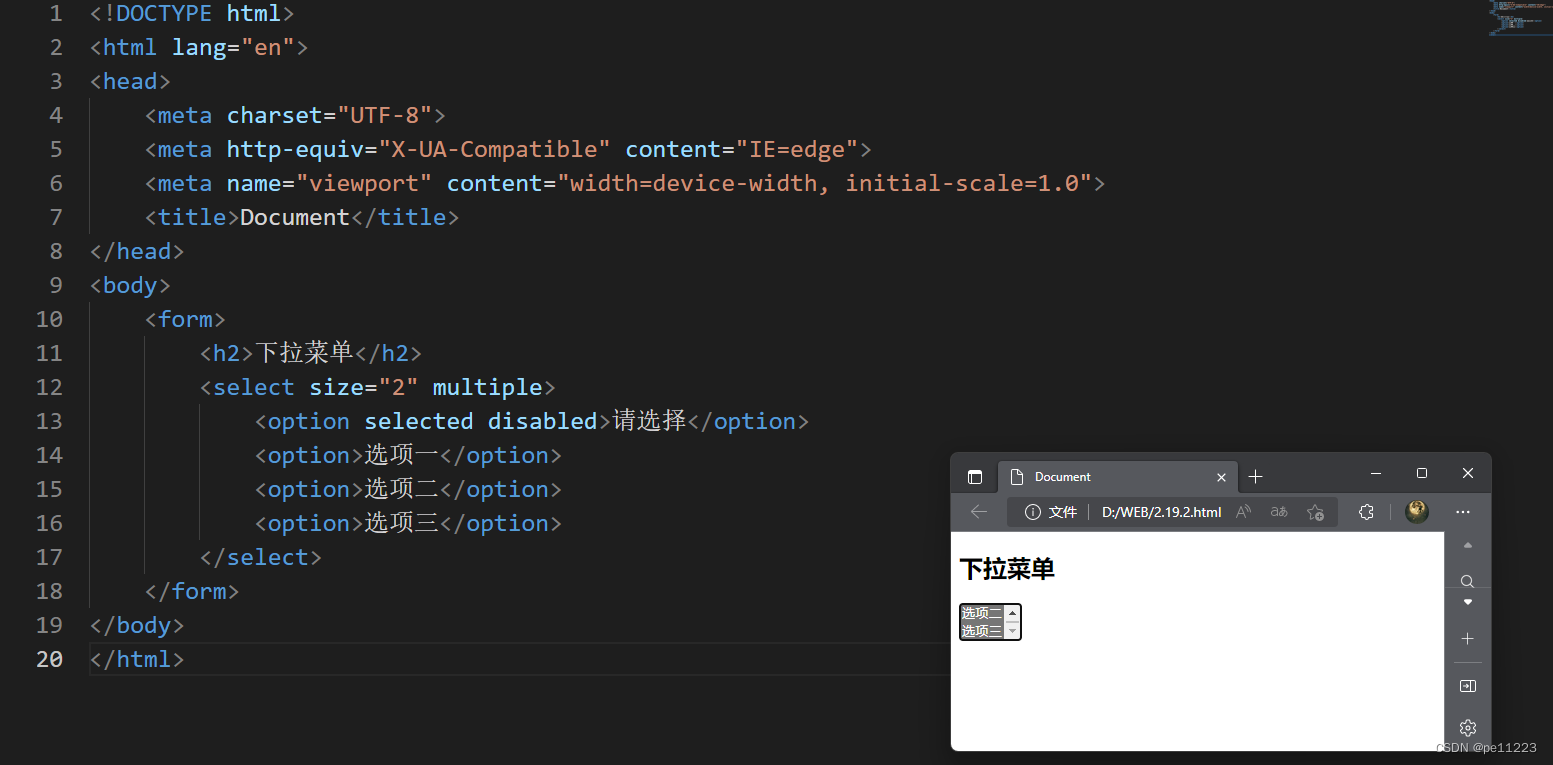The image size is (1553, 765).
Task: Click "width=device-width, initial-scale=1.0" string
Action: pos(824,184)
